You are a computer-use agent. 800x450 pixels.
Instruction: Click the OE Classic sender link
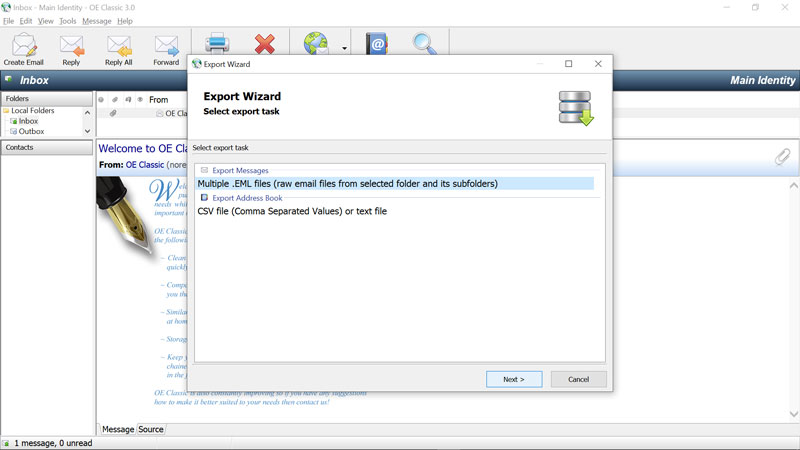coord(145,165)
